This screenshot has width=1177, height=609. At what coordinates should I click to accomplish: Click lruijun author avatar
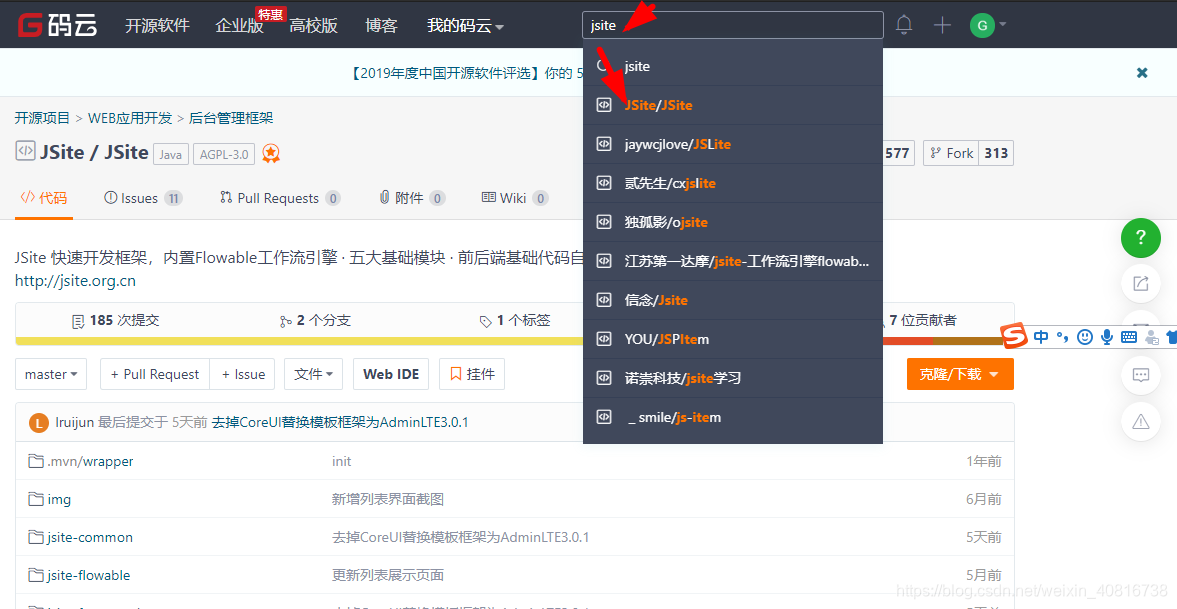tap(38, 423)
